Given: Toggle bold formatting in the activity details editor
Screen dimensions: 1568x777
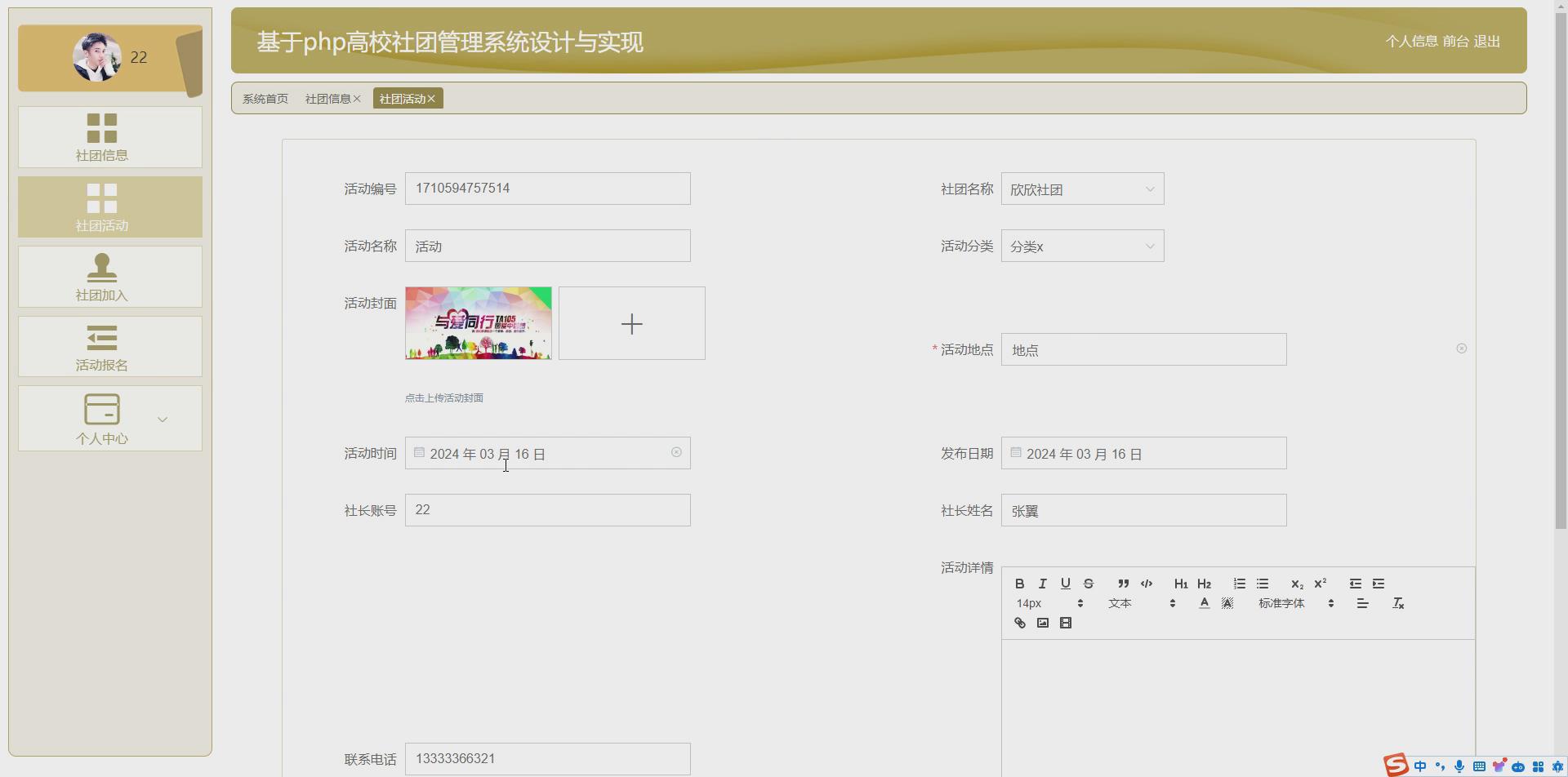Looking at the screenshot, I should 1019,583.
